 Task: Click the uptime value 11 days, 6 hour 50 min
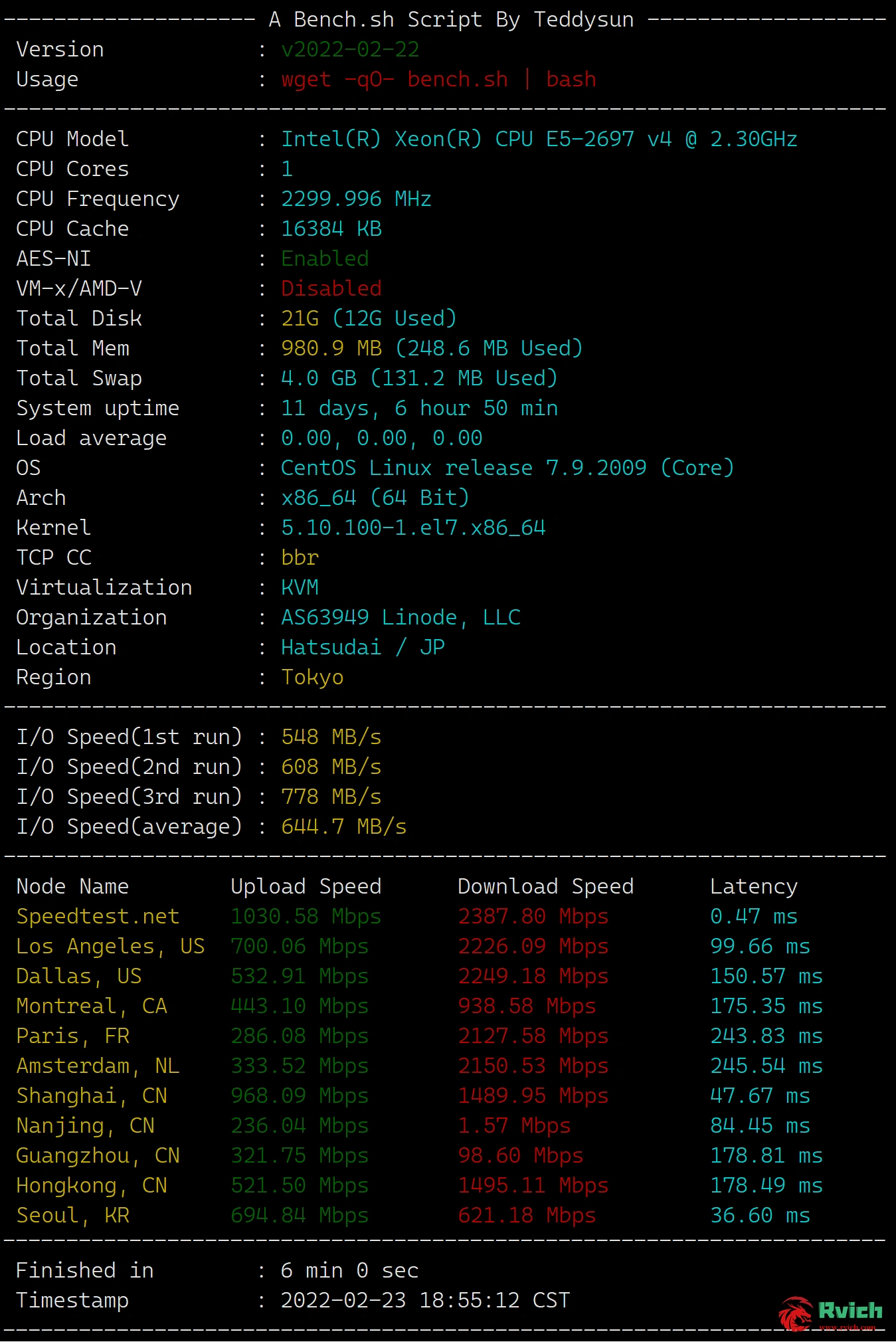tap(419, 408)
